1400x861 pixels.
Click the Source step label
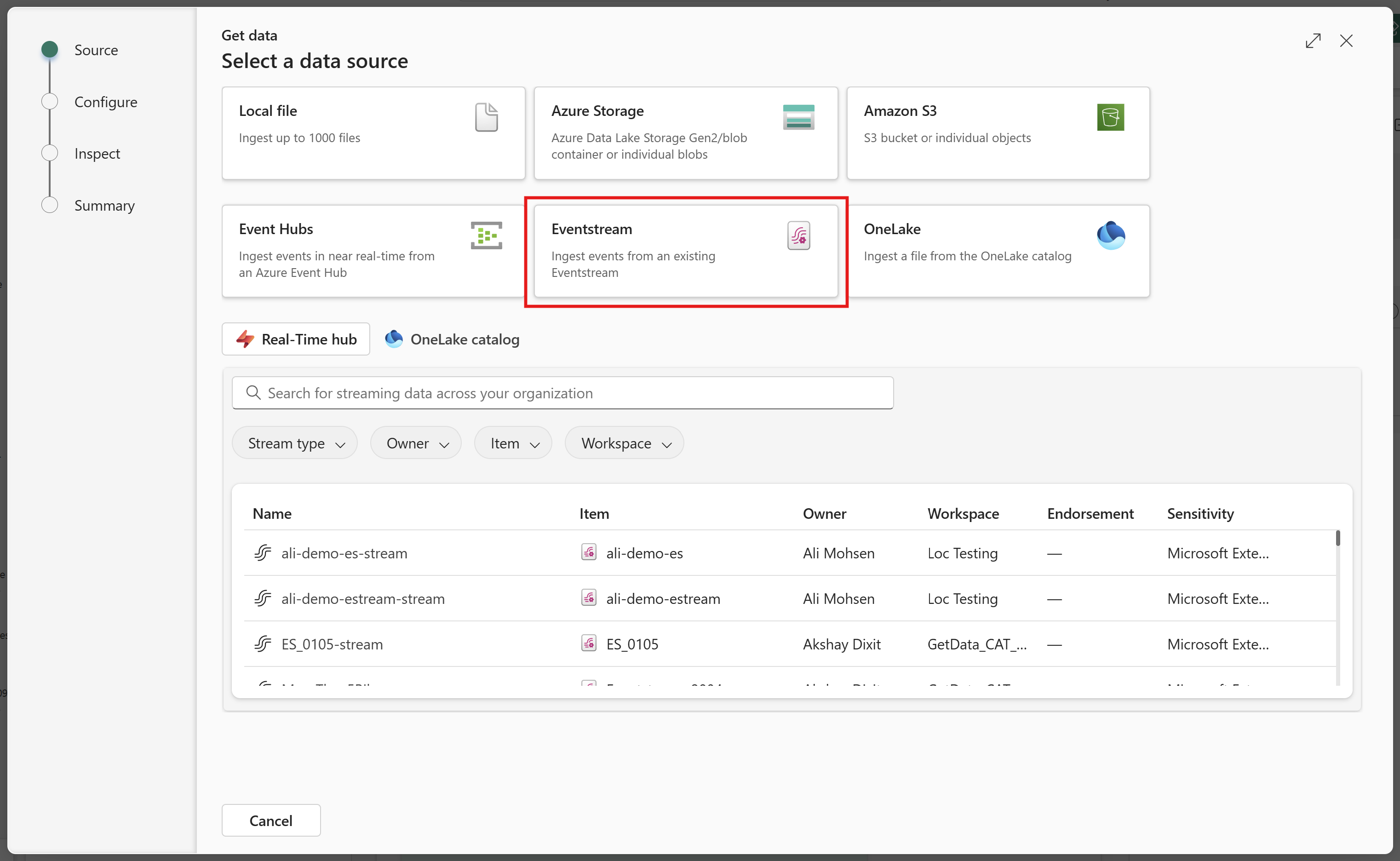pyautogui.click(x=96, y=50)
